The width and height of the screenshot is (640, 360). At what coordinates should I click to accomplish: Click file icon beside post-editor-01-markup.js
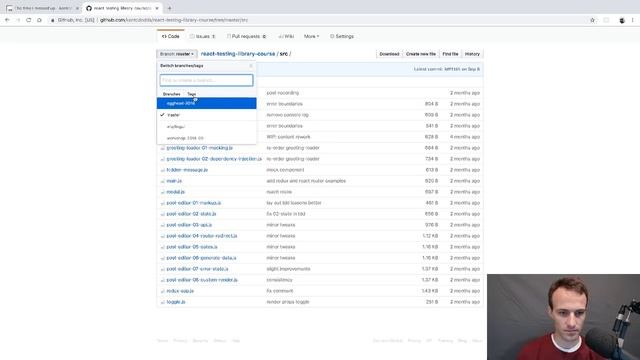(x=162, y=203)
